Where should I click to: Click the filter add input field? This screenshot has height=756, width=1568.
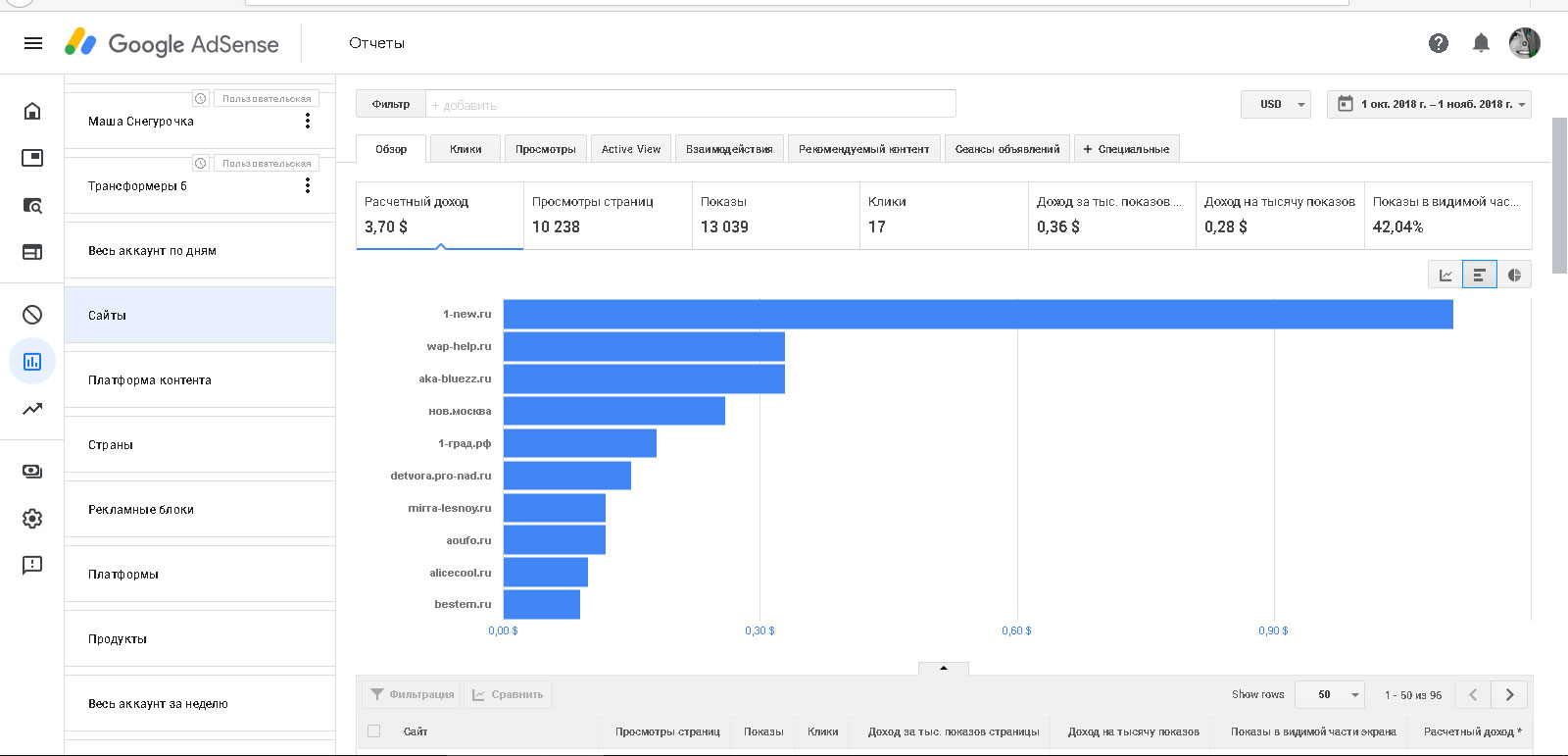690,104
